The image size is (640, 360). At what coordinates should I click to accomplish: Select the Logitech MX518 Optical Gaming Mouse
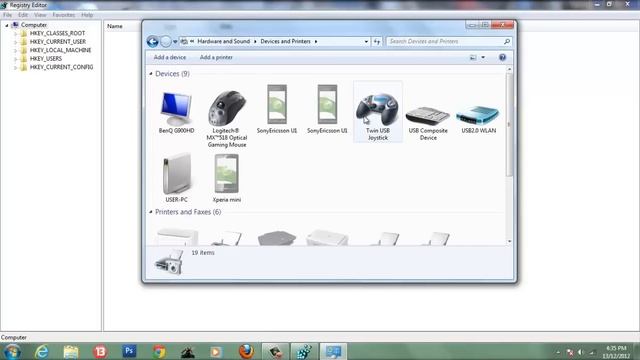pos(227,118)
